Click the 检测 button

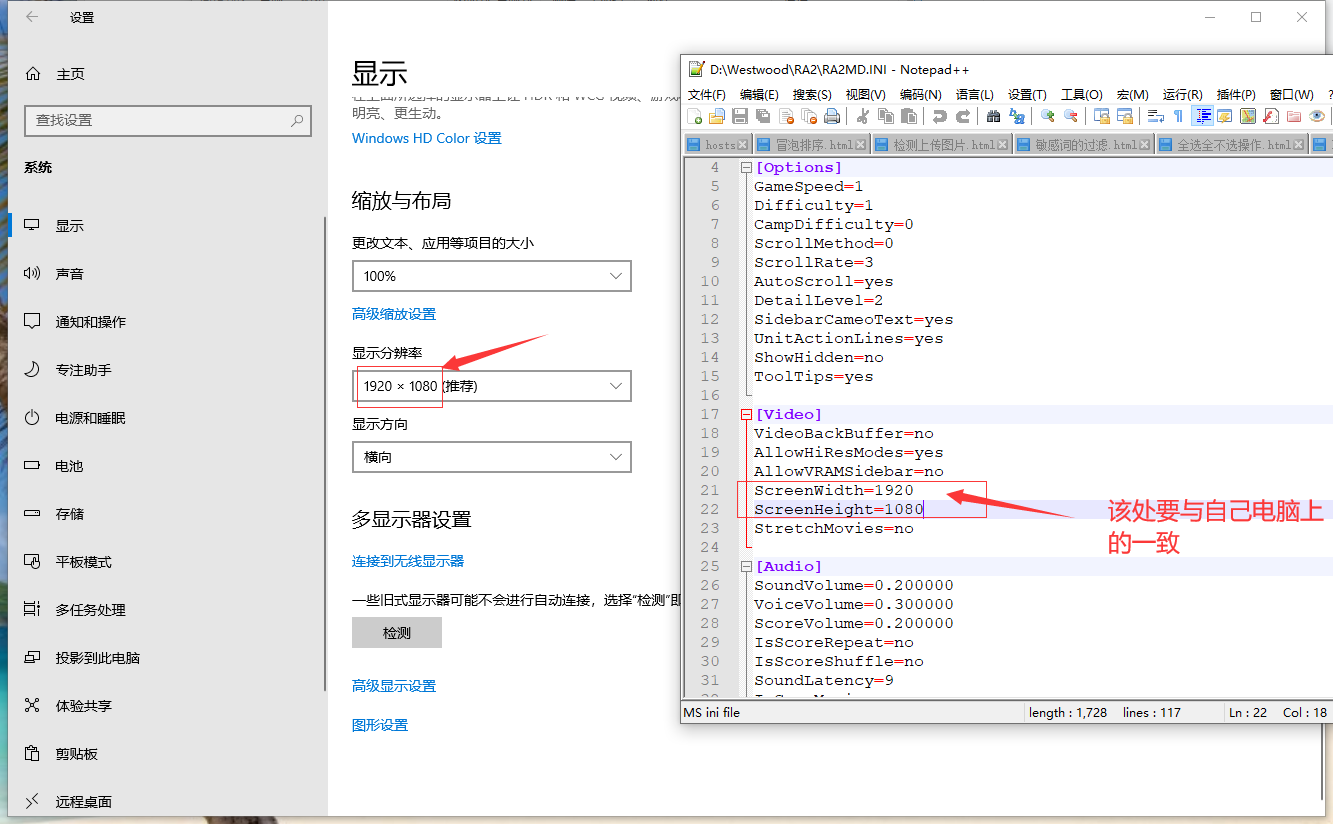(x=397, y=633)
